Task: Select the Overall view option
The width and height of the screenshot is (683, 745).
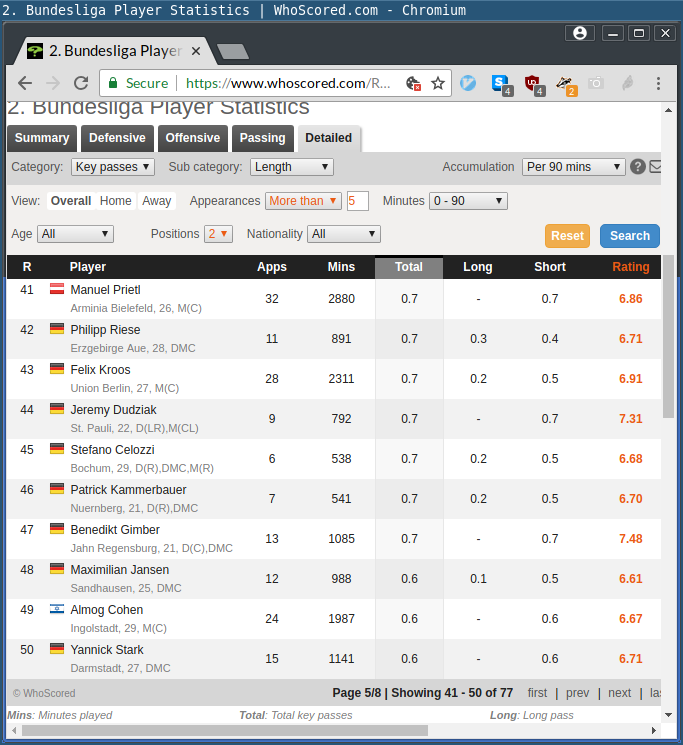Action: [71, 201]
